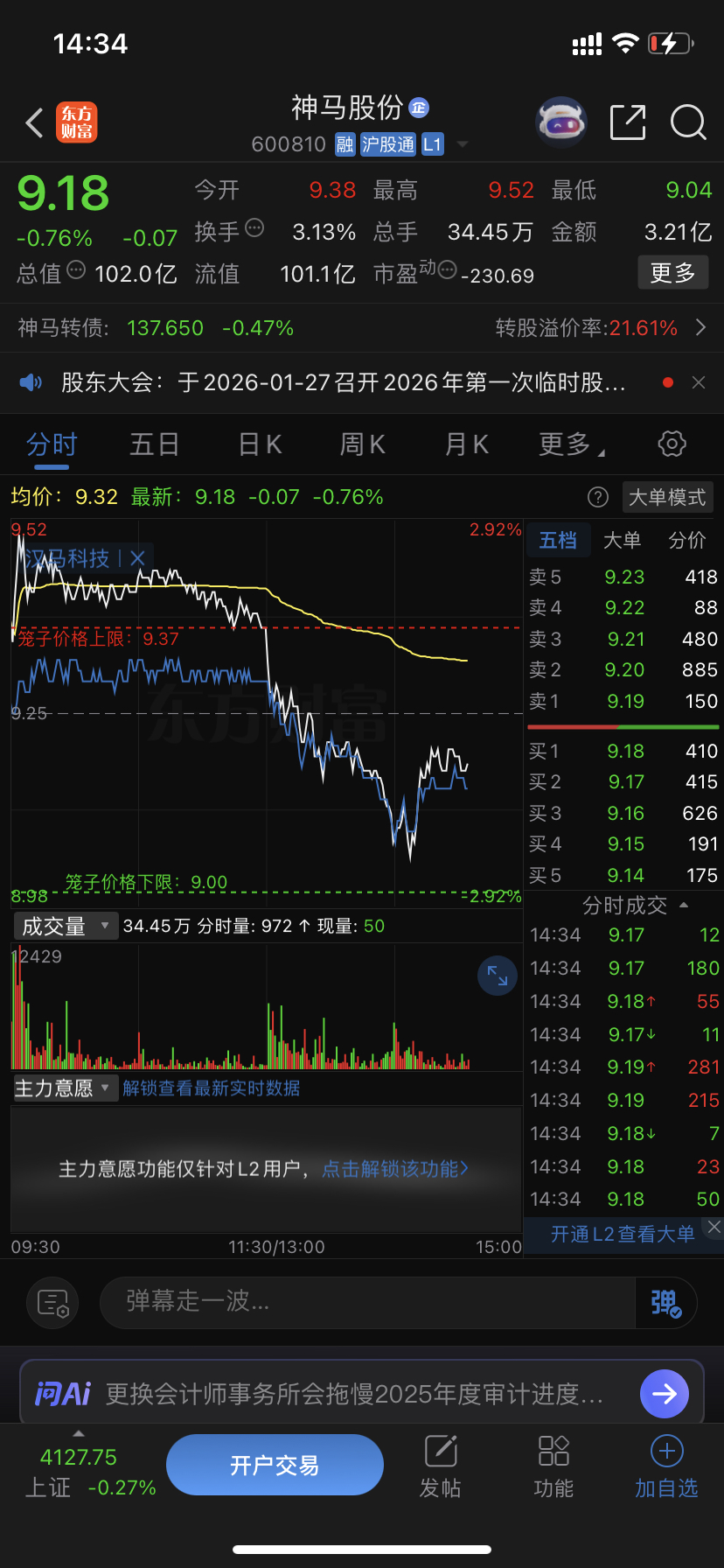The width and height of the screenshot is (724, 1568).
Task: Toggle 大单模式 button
Action: coord(667,497)
